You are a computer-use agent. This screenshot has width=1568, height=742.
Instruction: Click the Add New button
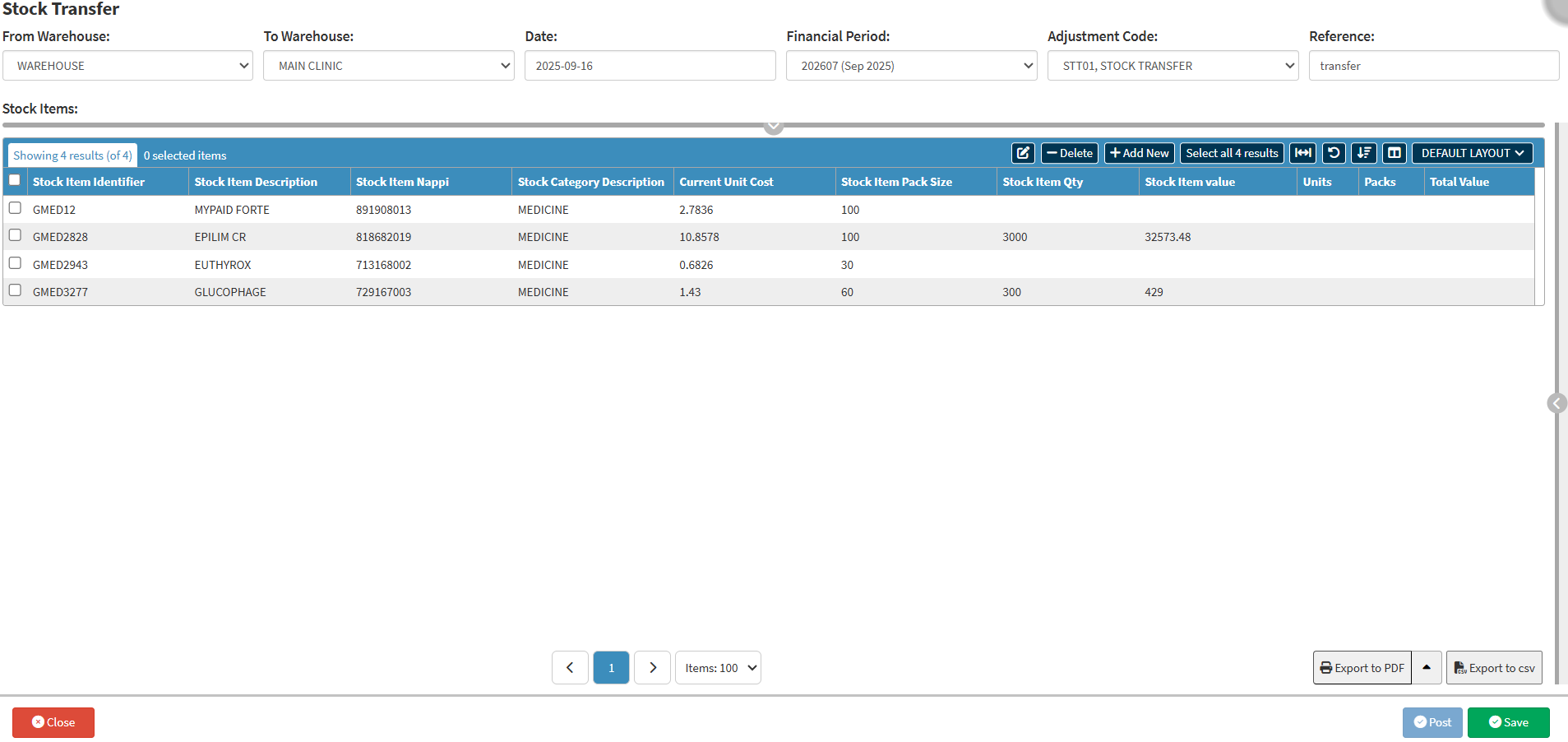pos(1139,153)
